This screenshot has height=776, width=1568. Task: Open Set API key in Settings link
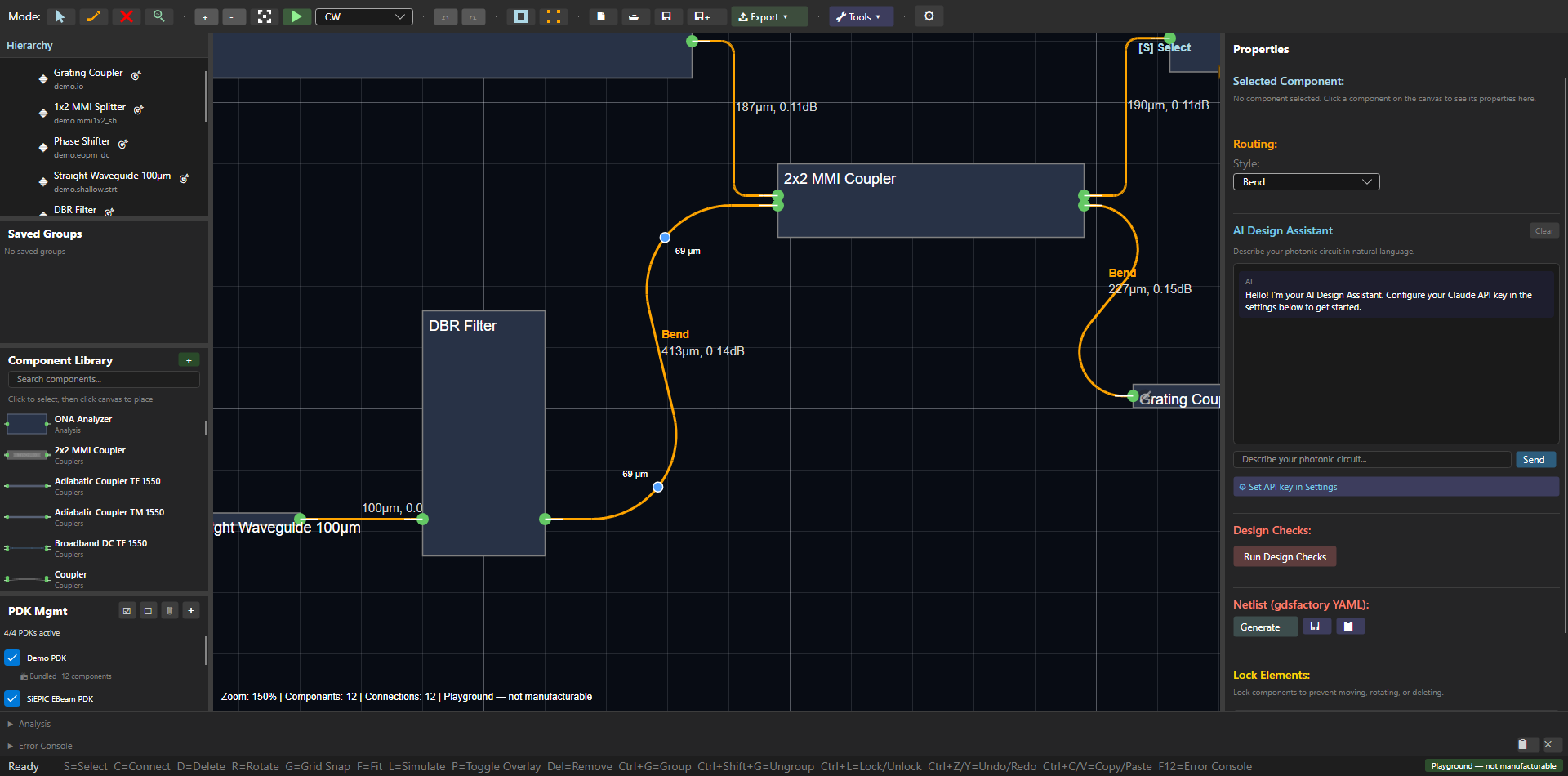click(1396, 487)
